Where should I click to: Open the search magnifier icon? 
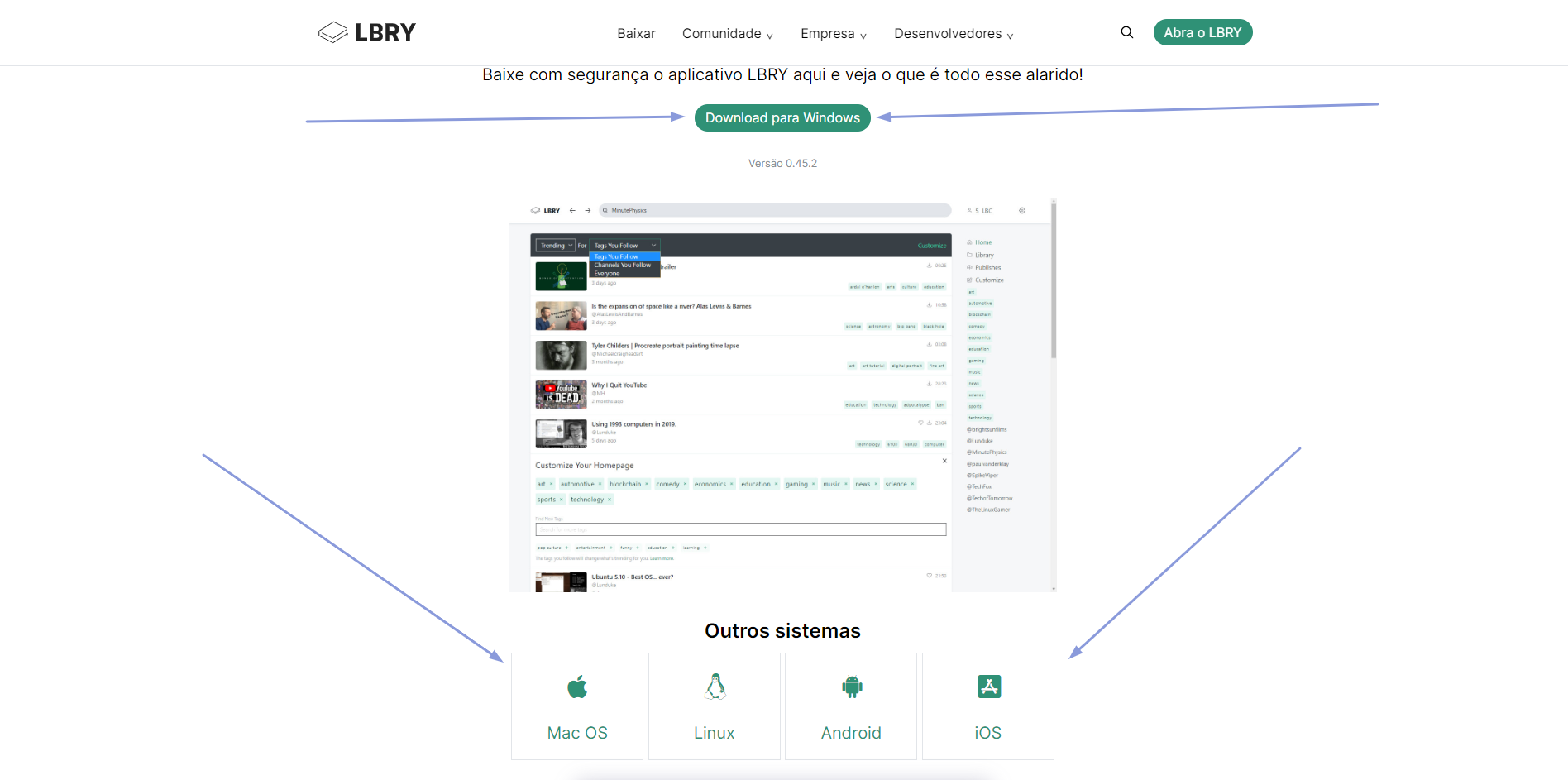click(1126, 32)
